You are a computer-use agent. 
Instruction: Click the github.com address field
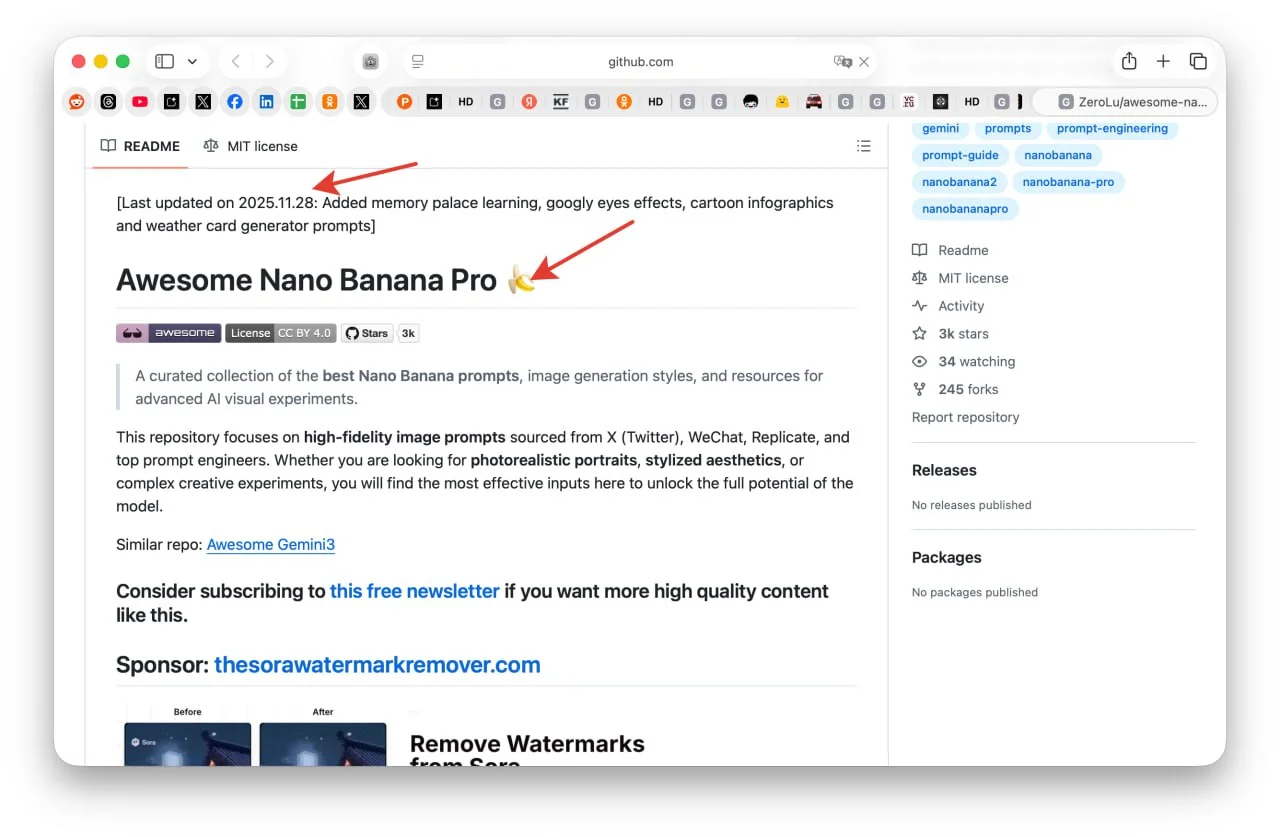tap(640, 62)
